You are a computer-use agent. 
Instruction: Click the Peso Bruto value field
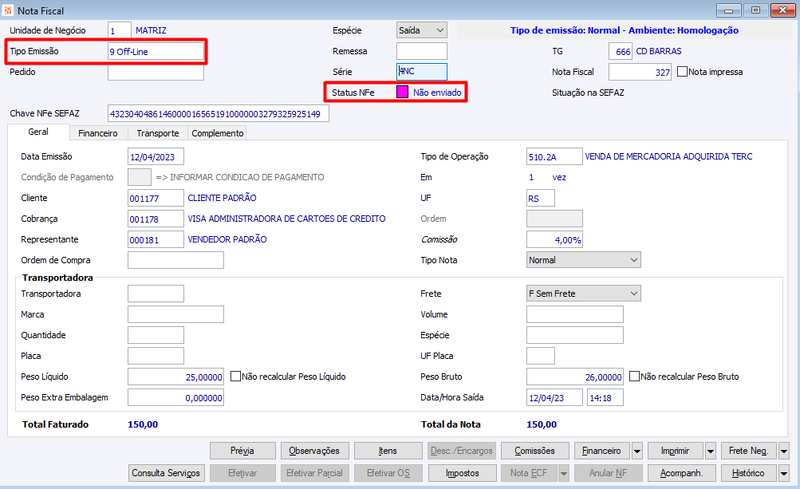coord(574,377)
